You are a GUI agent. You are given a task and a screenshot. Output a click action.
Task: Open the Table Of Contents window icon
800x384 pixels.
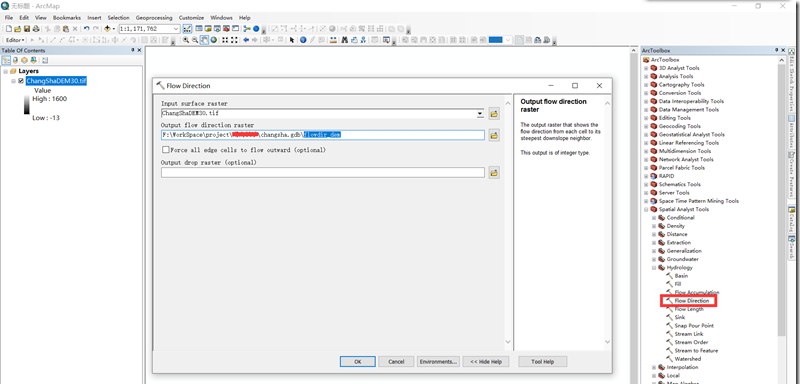tap(198, 29)
